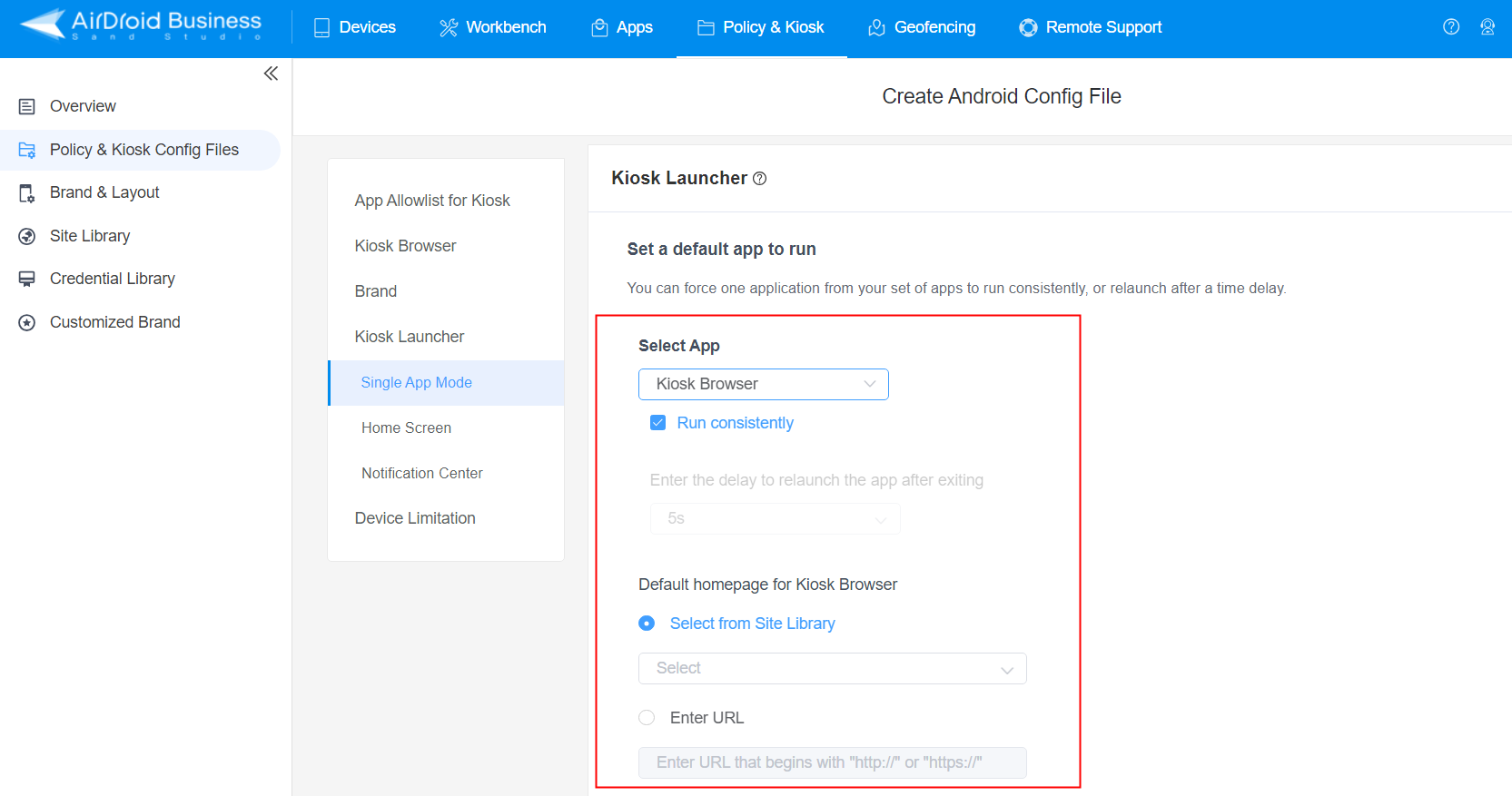Image resolution: width=1512 pixels, height=796 pixels.
Task: Click the Enter URL input field
Action: pyautogui.click(x=833, y=763)
